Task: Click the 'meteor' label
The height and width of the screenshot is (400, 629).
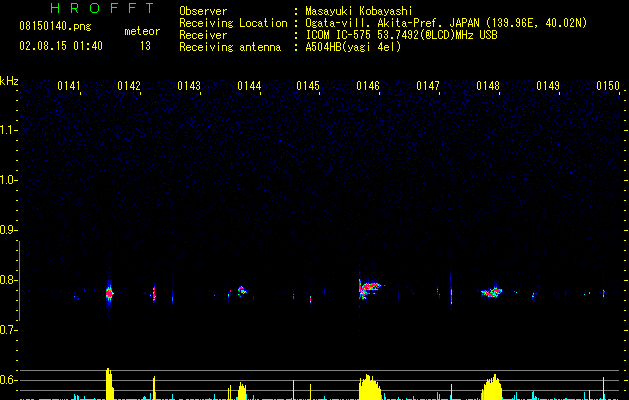Action: pos(142,31)
